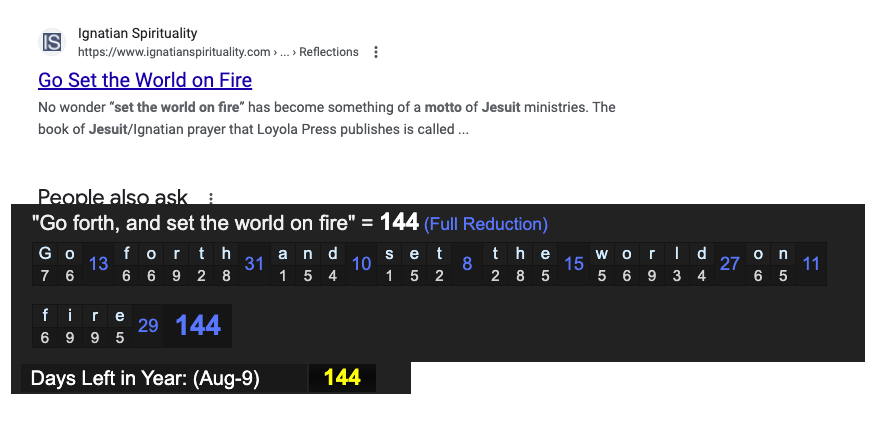Image resolution: width=880 pixels, height=425 pixels.
Task: Open the "Go Set the World on Fire" result
Action: point(145,80)
